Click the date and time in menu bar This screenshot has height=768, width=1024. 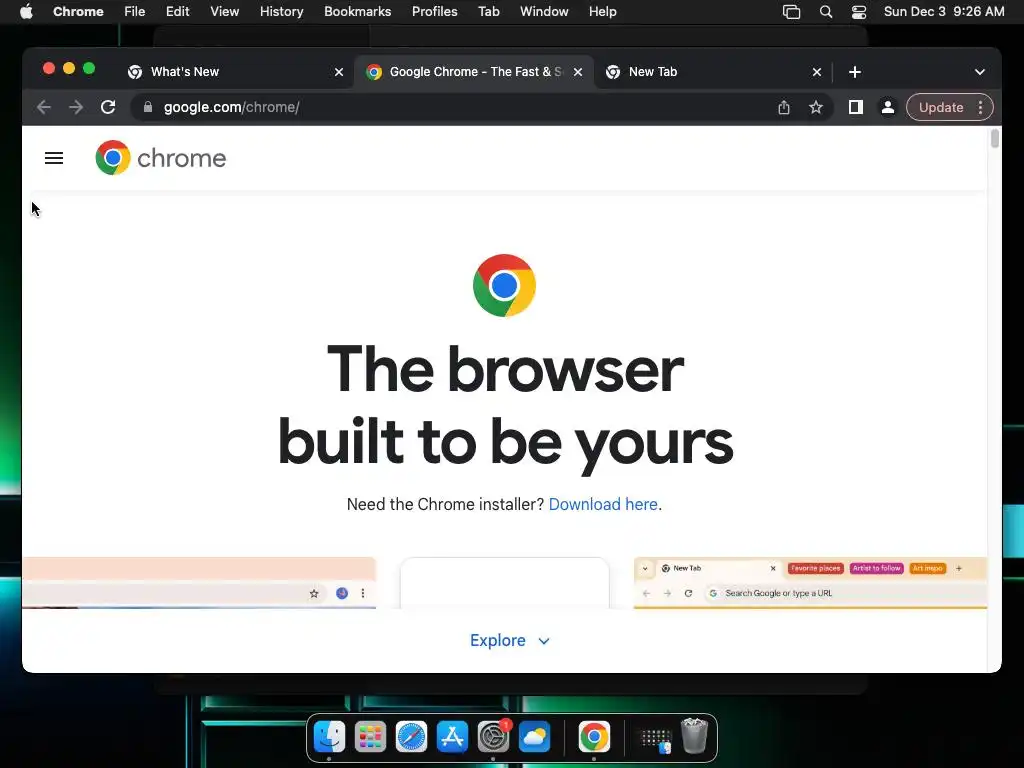pyautogui.click(x=944, y=12)
